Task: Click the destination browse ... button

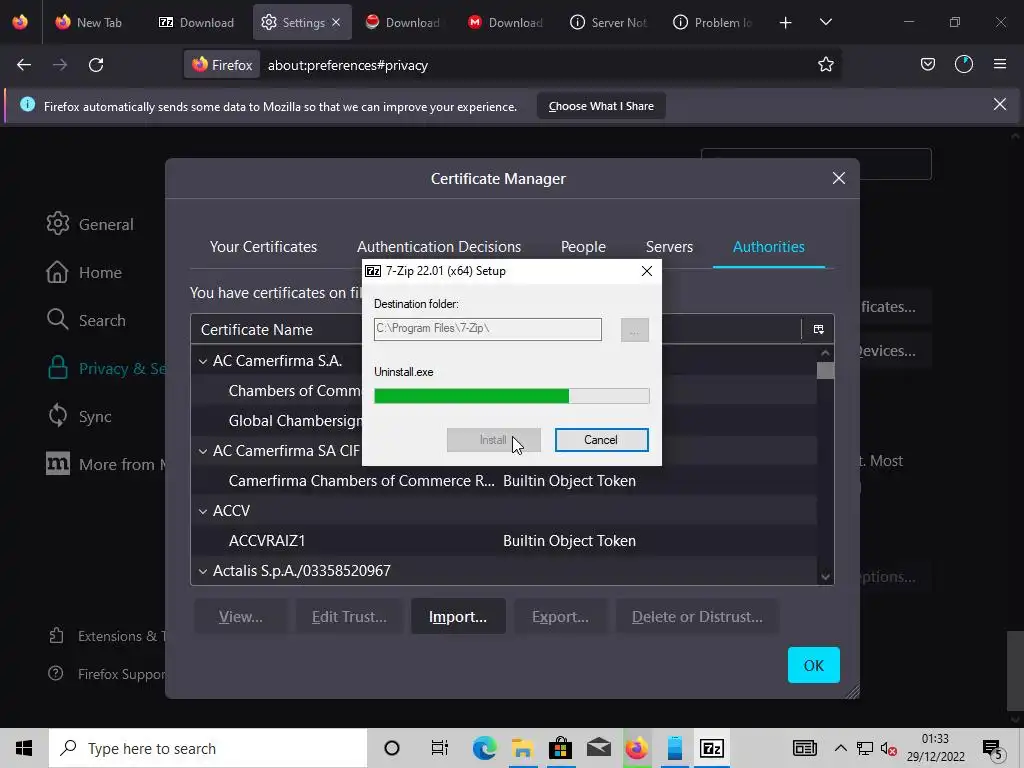Action: tap(634, 330)
